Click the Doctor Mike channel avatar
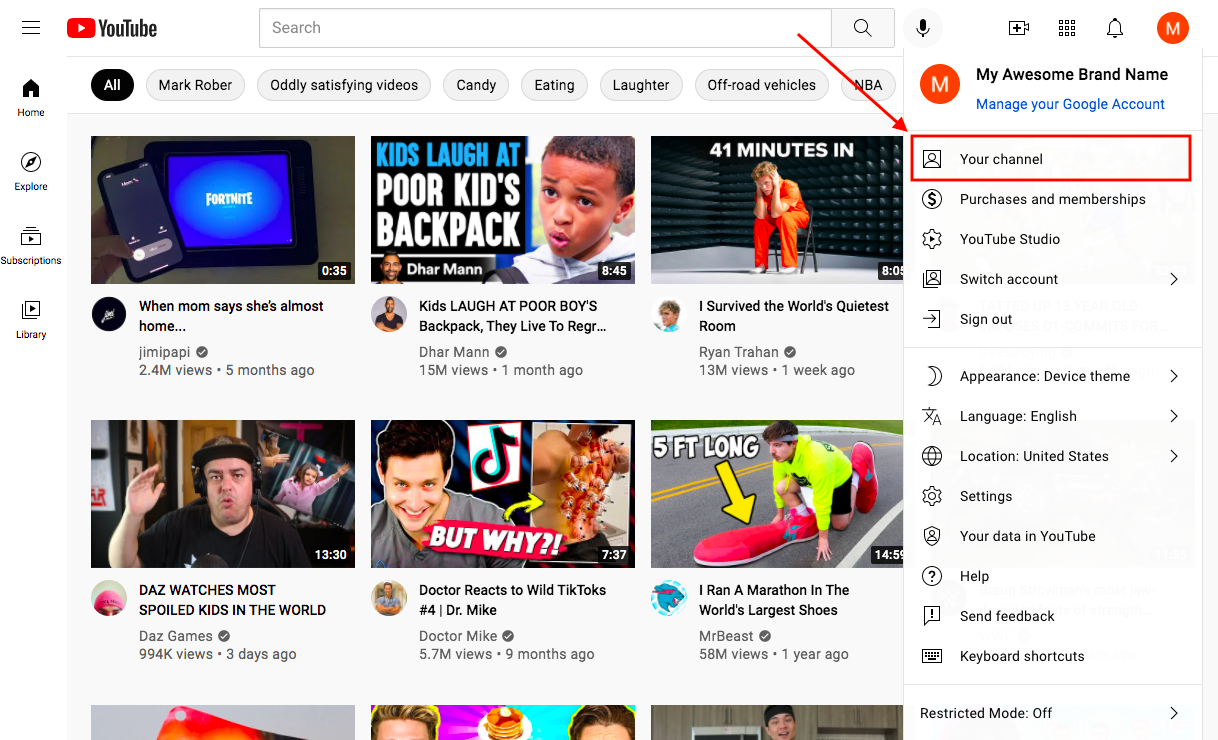 (389, 598)
